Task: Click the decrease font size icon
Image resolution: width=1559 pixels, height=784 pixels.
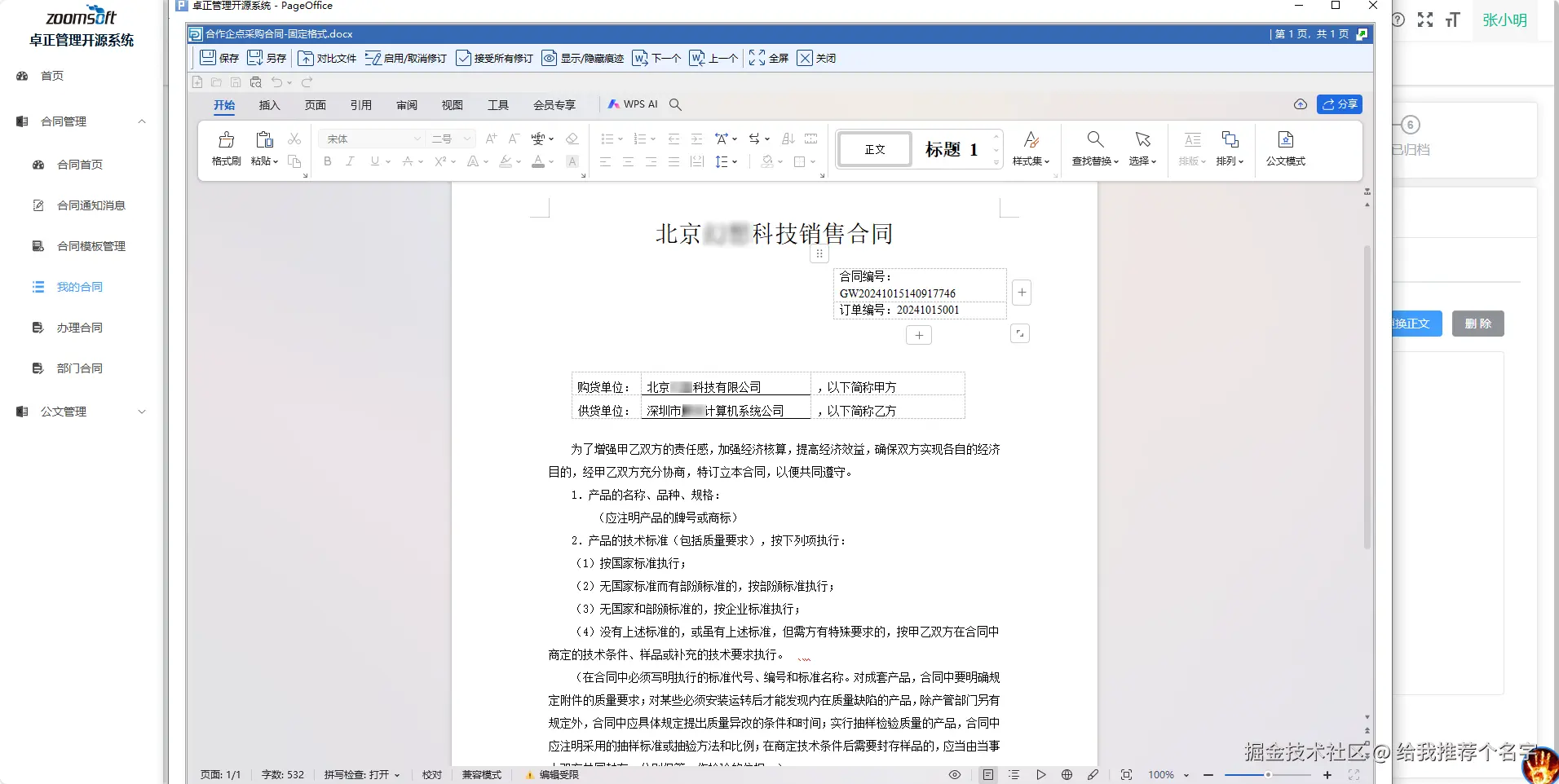Action: pos(514,139)
